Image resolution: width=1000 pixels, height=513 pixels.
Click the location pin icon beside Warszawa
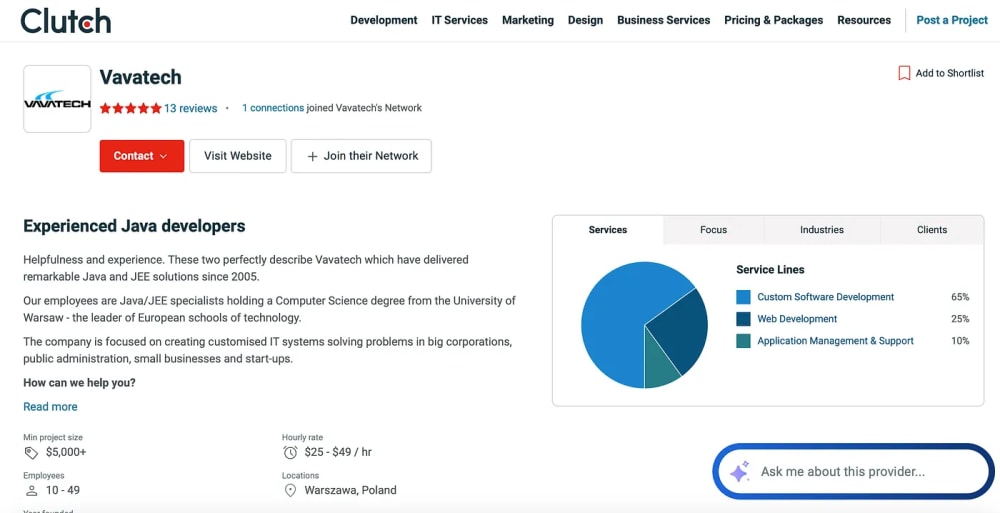click(x=290, y=491)
